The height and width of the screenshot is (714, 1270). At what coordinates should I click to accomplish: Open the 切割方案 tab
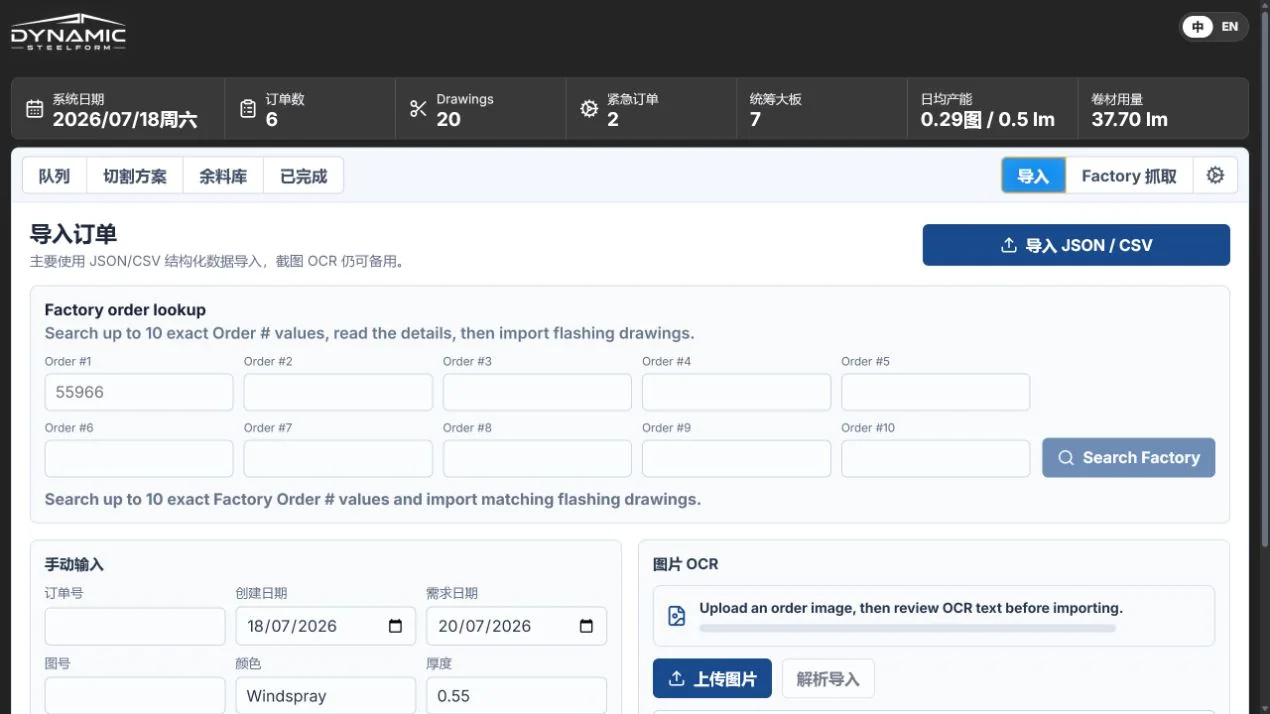point(135,176)
